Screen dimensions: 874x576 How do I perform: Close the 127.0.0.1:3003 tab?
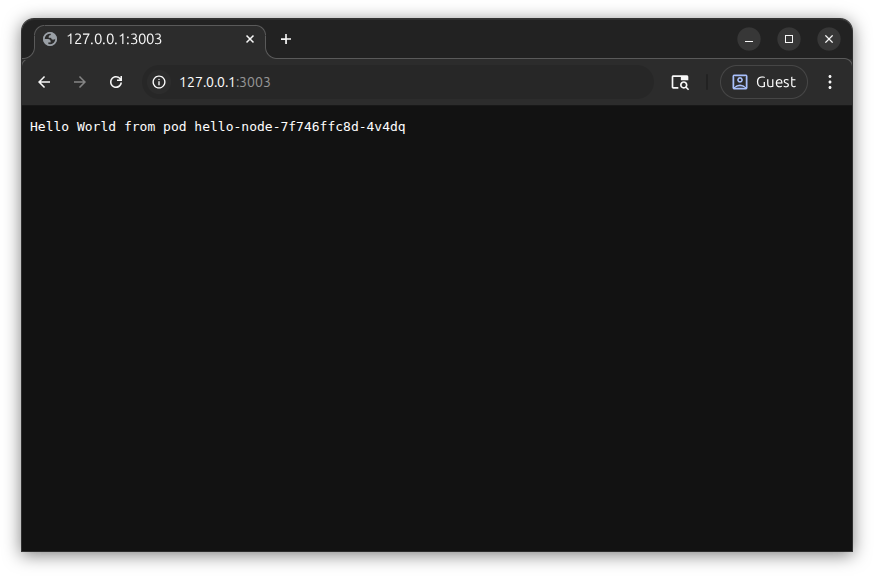250,39
